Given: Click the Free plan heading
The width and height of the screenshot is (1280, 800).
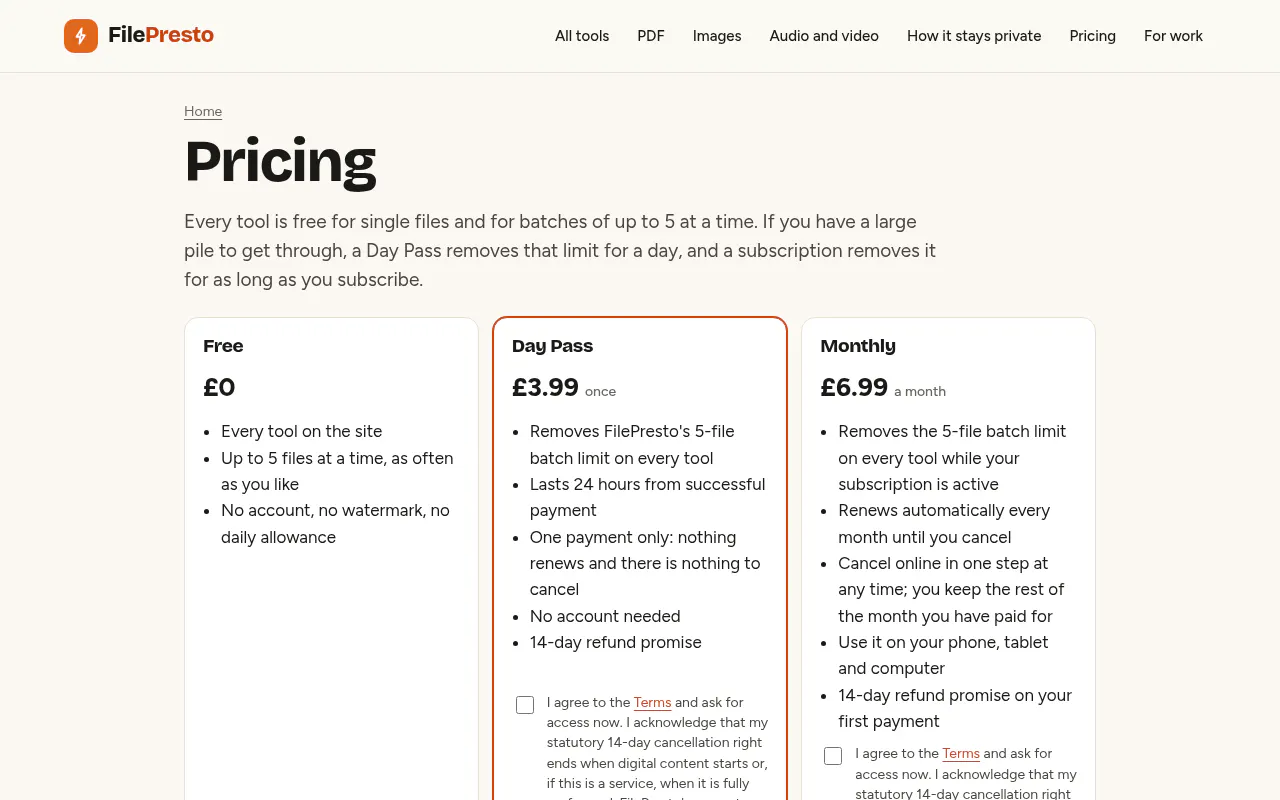Looking at the screenshot, I should tap(223, 346).
